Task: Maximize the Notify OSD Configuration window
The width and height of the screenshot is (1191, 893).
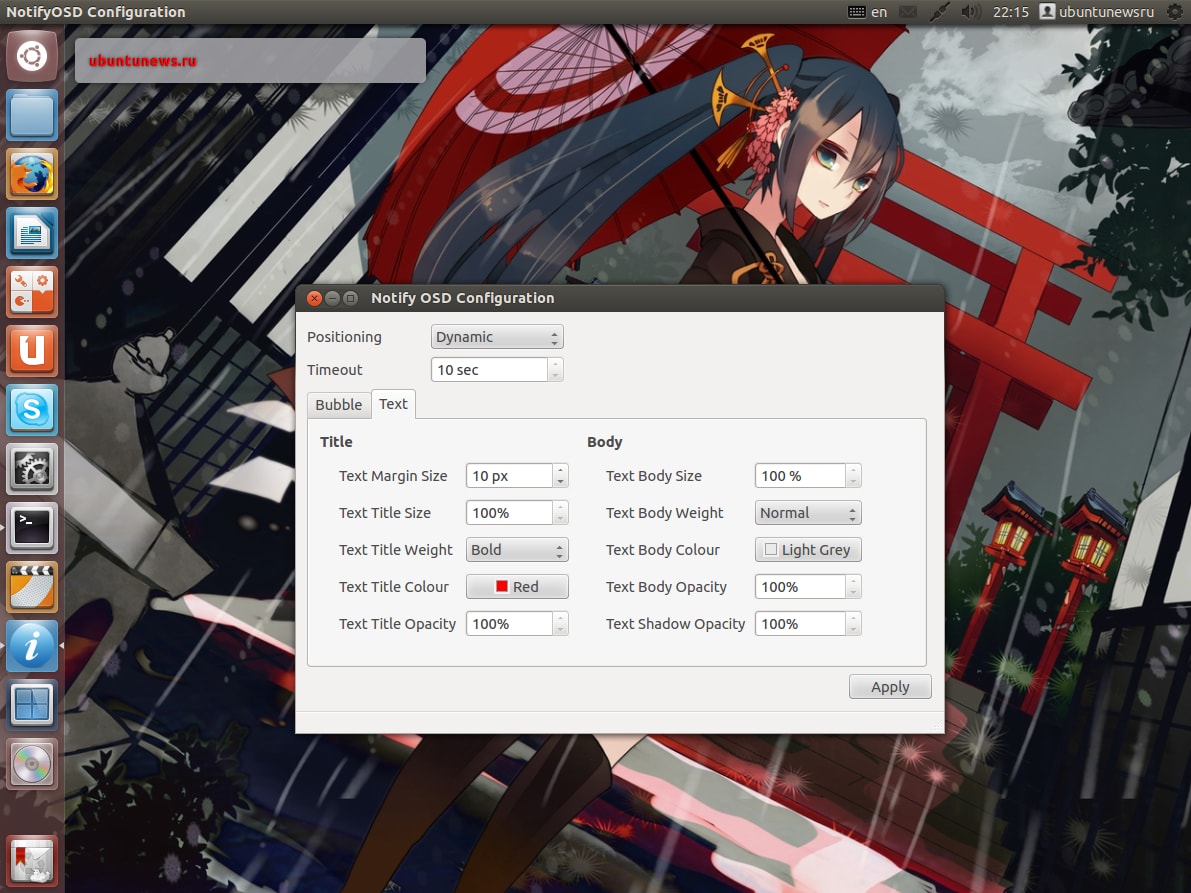Action: click(350, 298)
